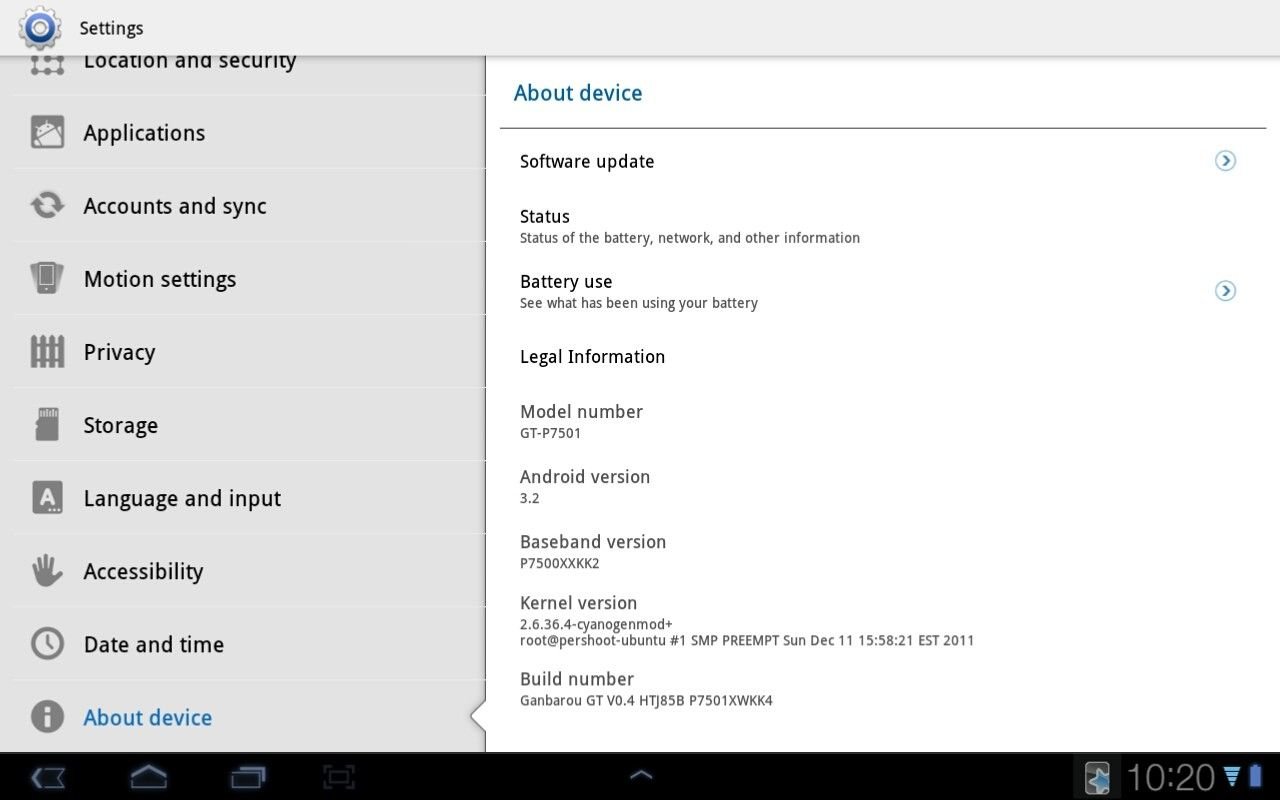The width and height of the screenshot is (1280, 800).
Task: Tap the battery status icon
Action: tap(1255, 776)
